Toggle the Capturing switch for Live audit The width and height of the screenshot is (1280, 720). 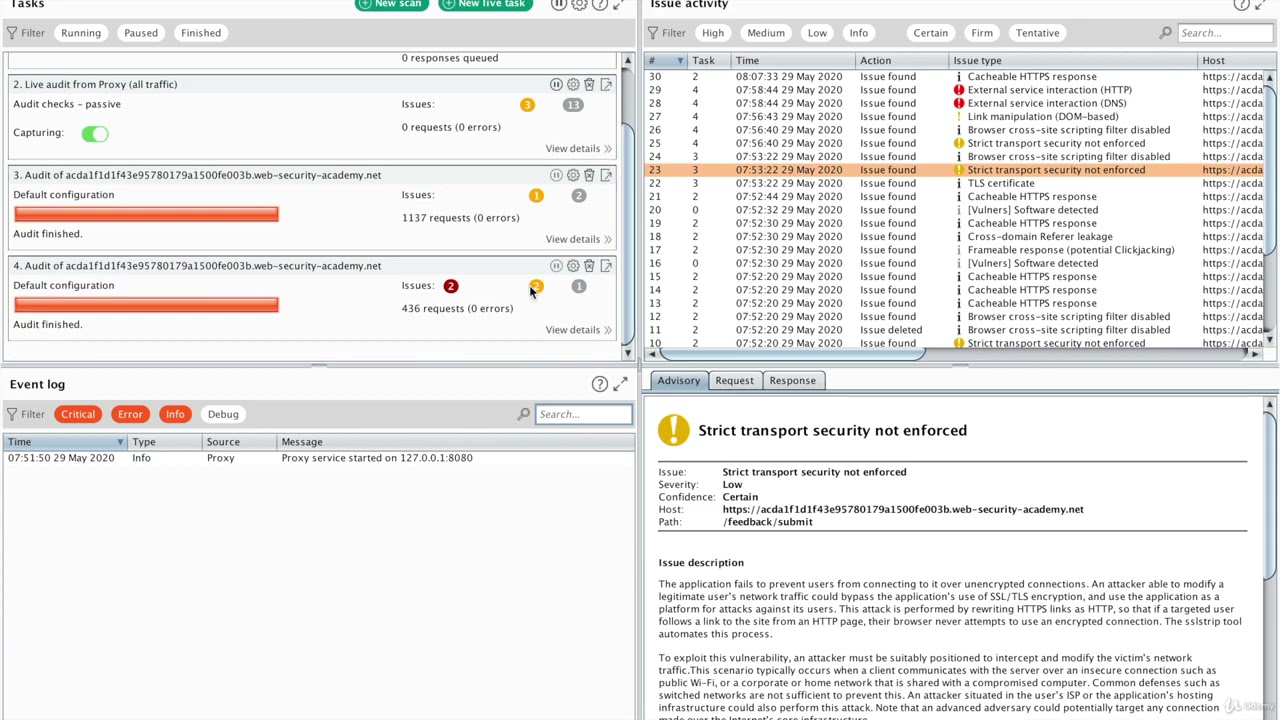95,133
